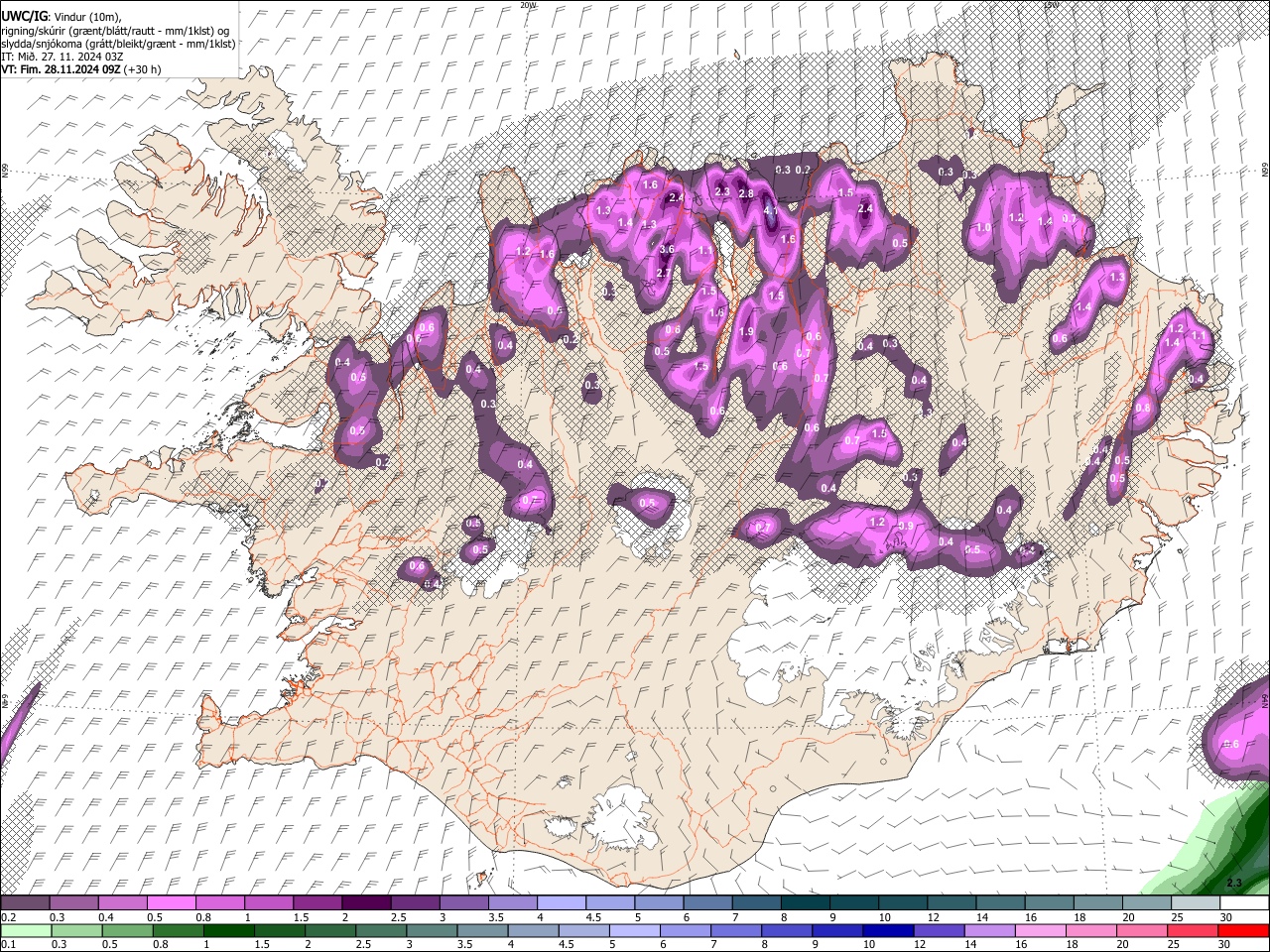Click the "2.3" value inside the green rain area
1270x952 pixels.
tap(1234, 883)
